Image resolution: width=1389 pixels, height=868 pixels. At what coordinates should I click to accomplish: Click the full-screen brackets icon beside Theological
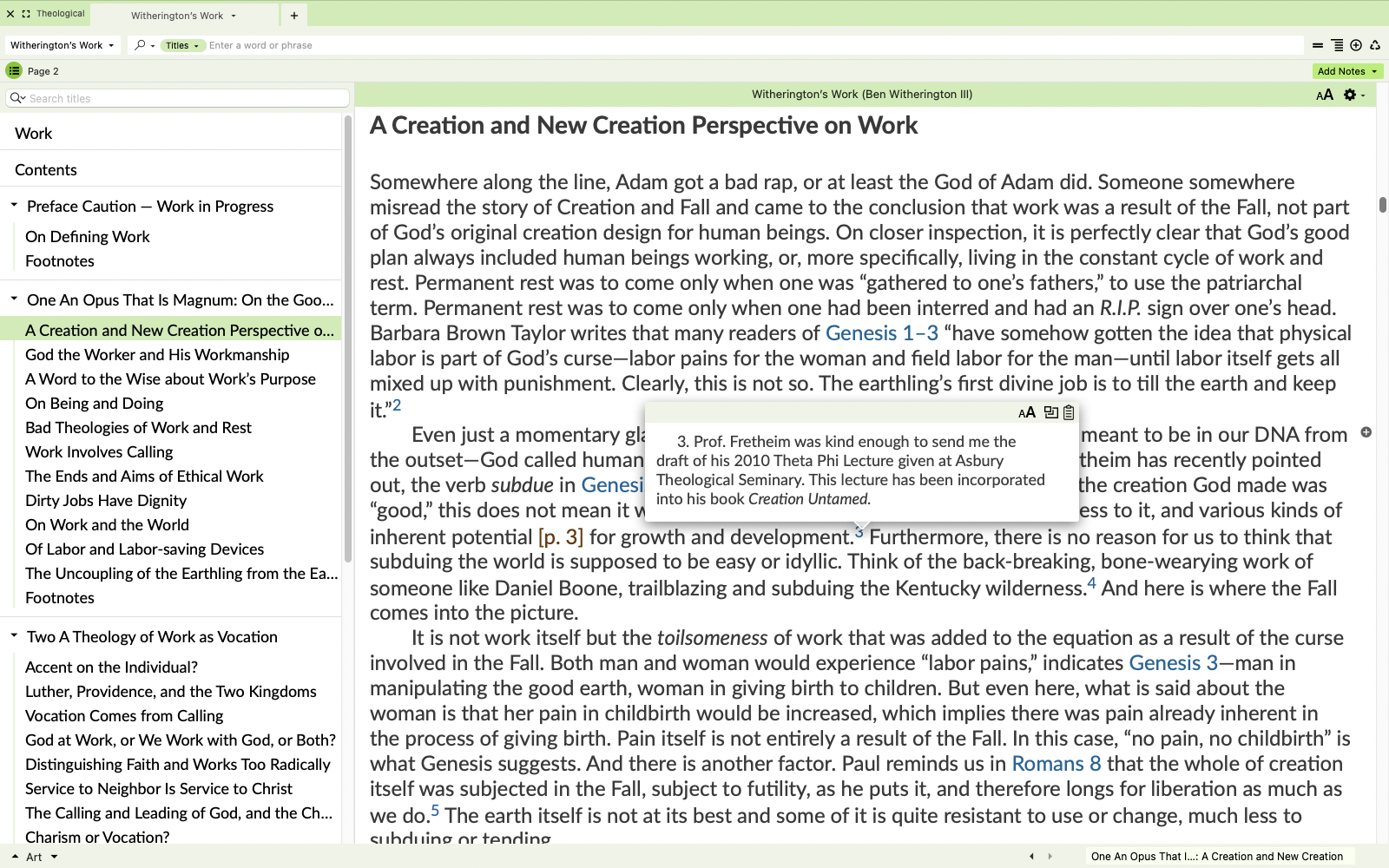pyautogui.click(x=26, y=14)
